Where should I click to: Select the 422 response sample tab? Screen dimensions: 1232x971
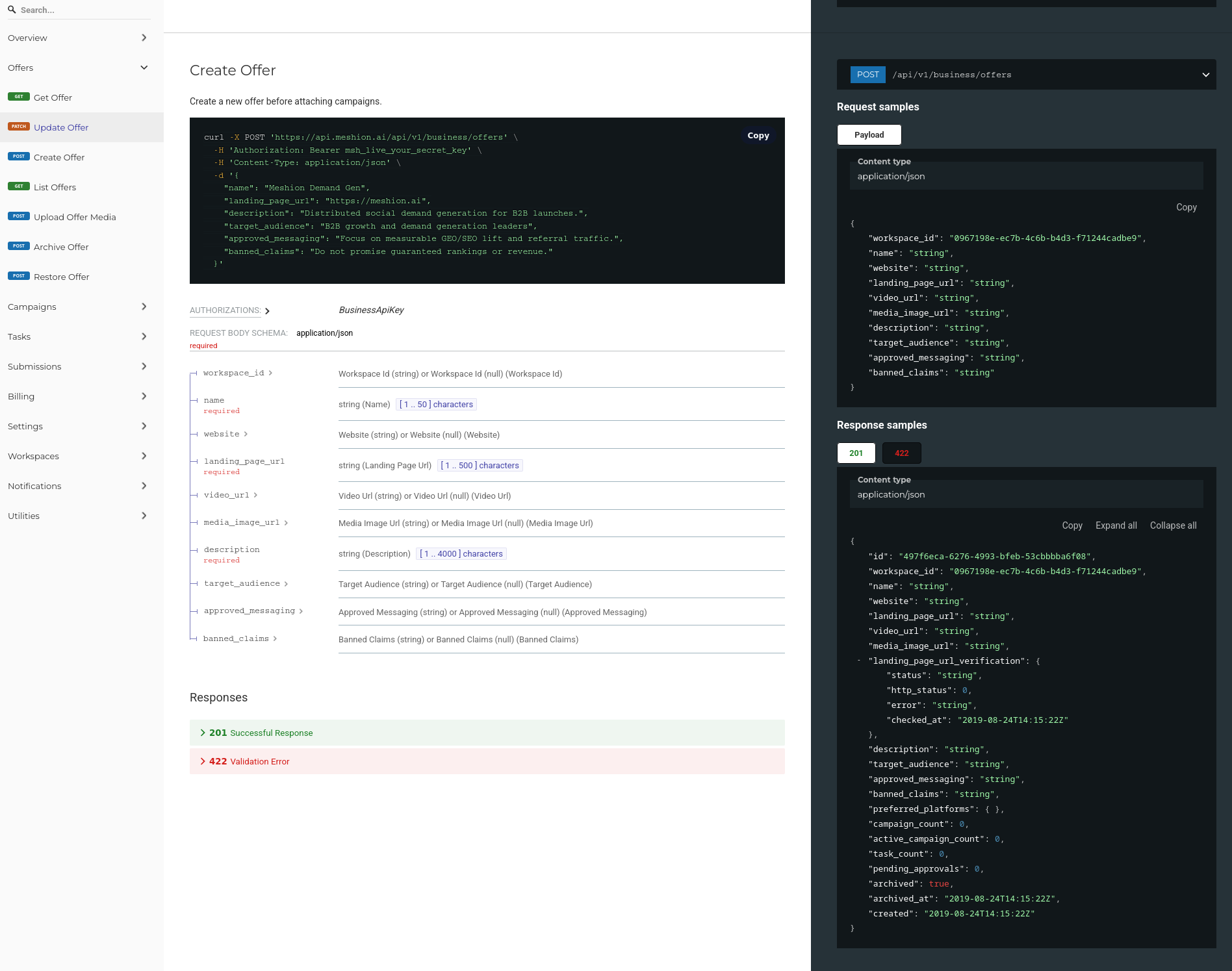tap(901, 453)
